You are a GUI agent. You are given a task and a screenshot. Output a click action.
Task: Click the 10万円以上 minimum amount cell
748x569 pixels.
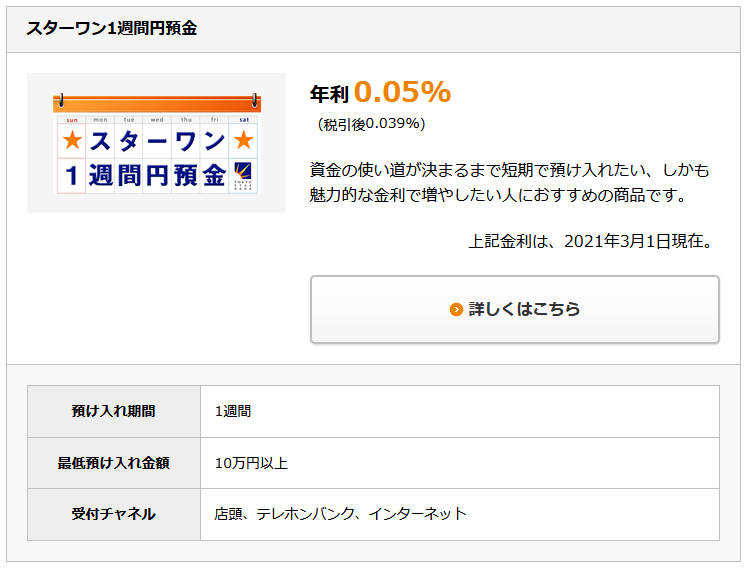251,463
